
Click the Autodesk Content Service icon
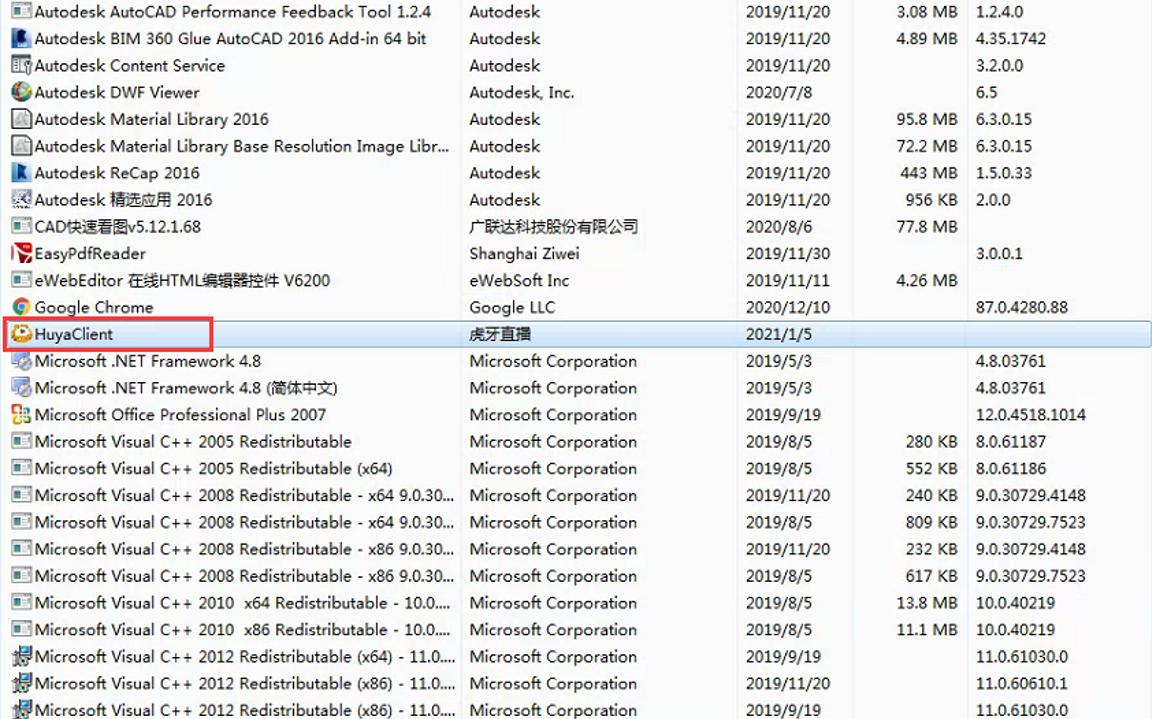click(x=22, y=65)
